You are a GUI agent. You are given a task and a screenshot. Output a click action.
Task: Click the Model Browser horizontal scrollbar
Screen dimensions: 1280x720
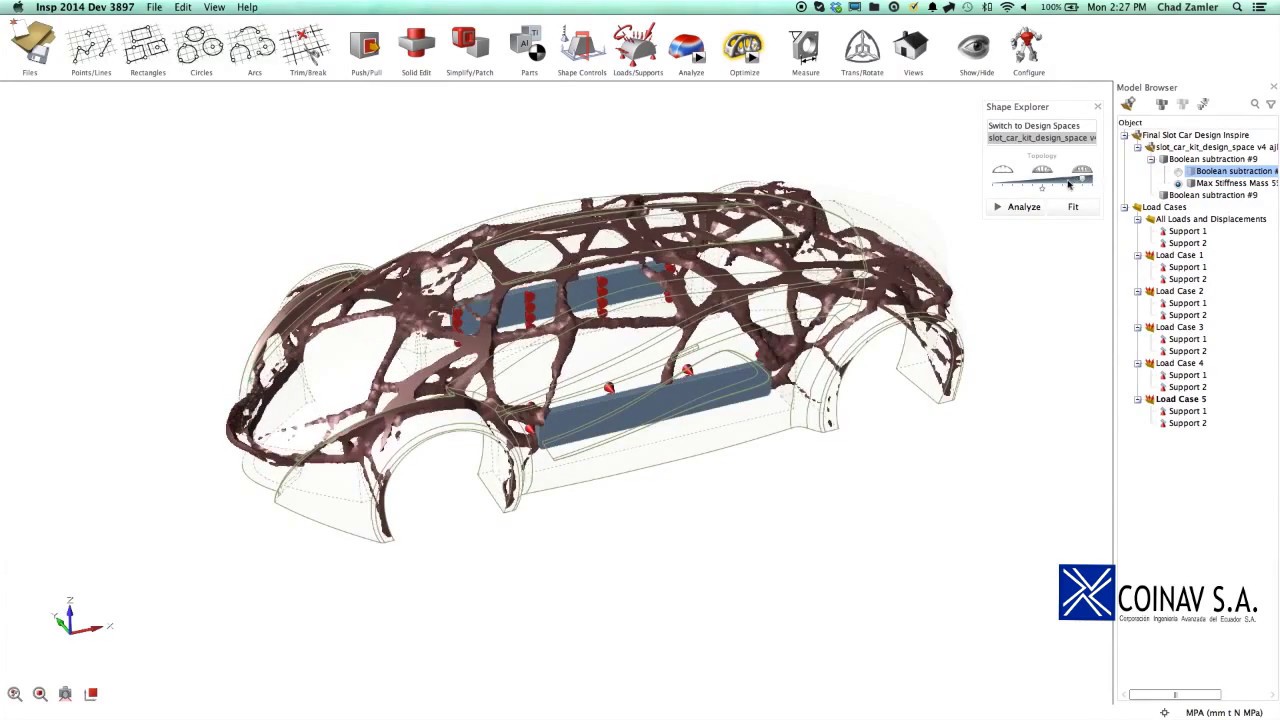click(x=1175, y=694)
